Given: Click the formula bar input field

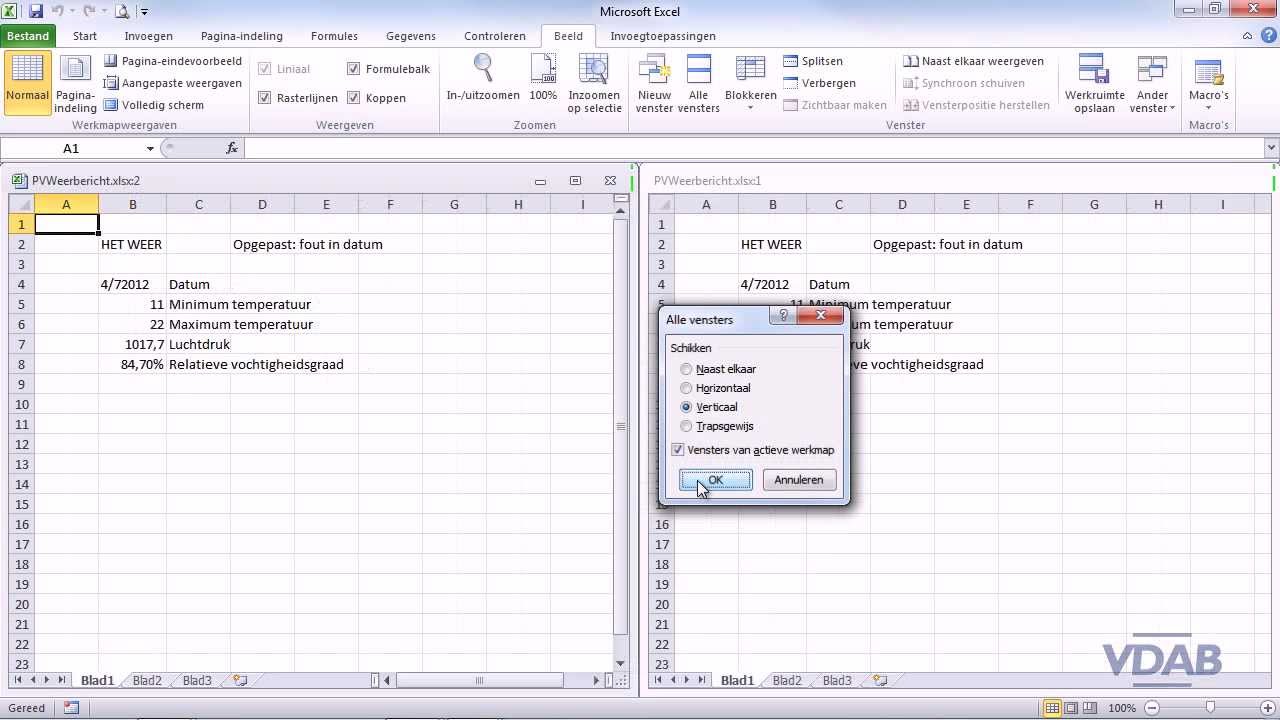Looking at the screenshot, I should 755,148.
